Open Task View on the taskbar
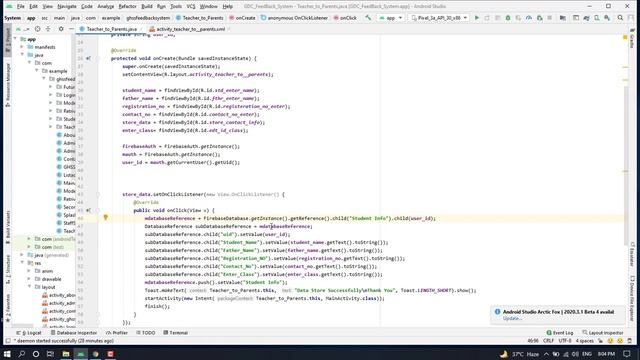The image size is (640, 360). point(50,354)
